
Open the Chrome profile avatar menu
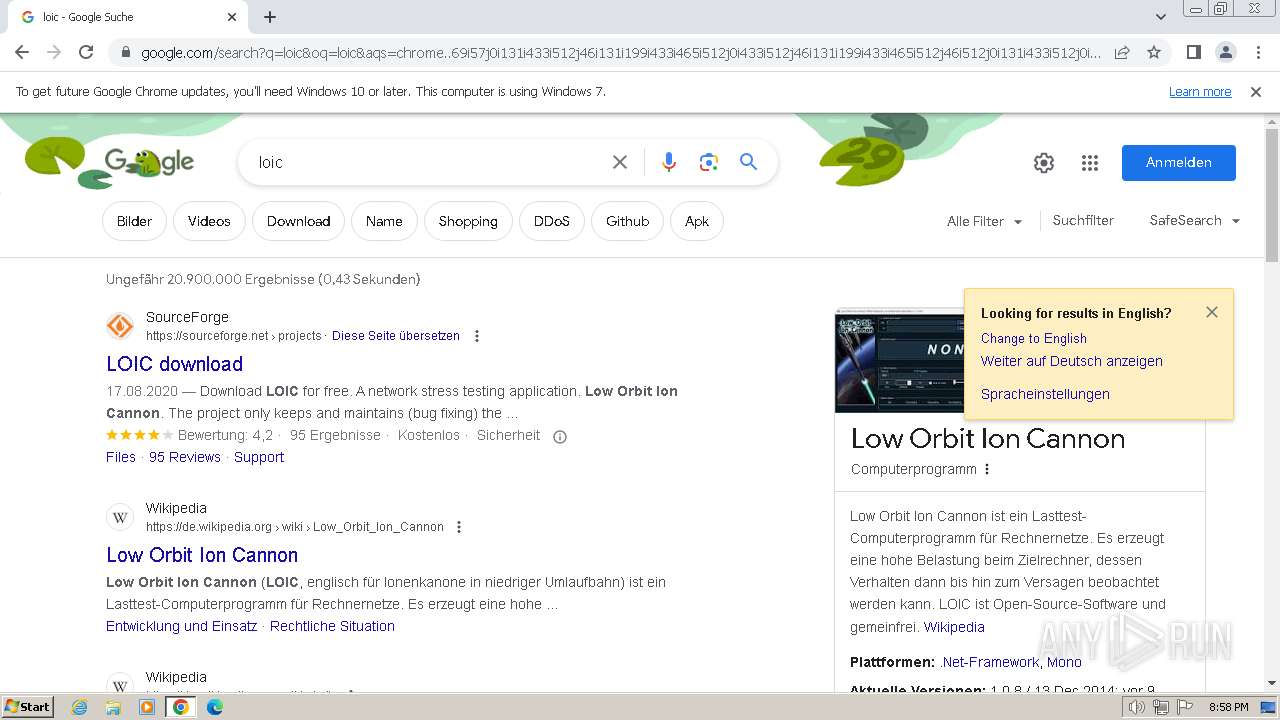pyautogui.click(x=1225, y=52)
